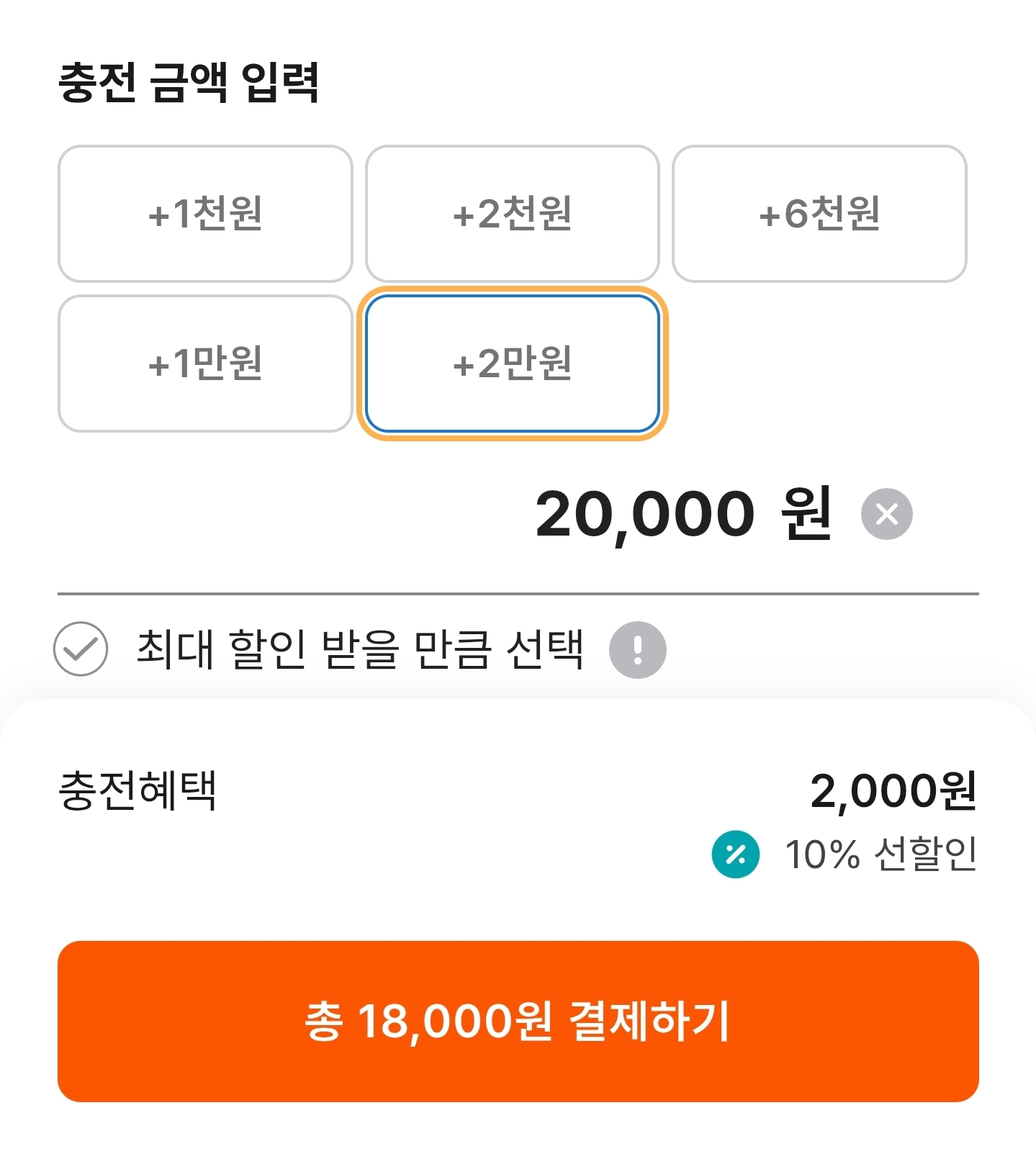Tap the teal percent discount badge icon
The width and height of the screenshot is (1036, 1159).
pyautogui.click(x=735, y=854)
